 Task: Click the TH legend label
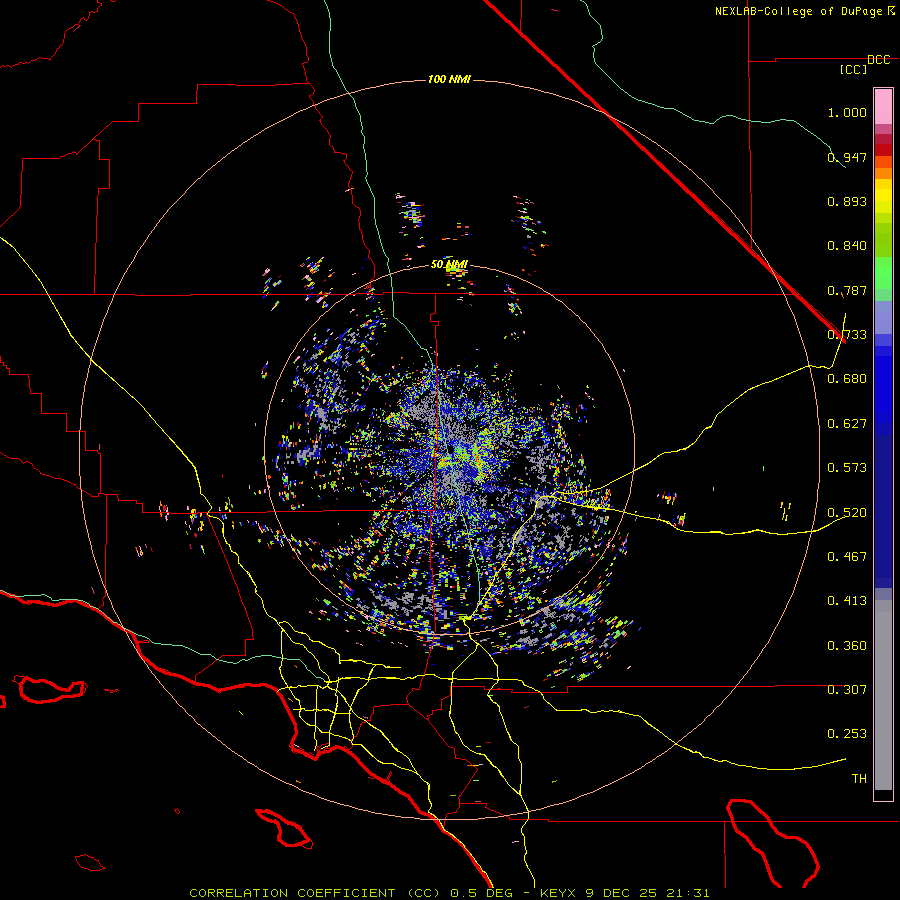[x=859, y=779]
